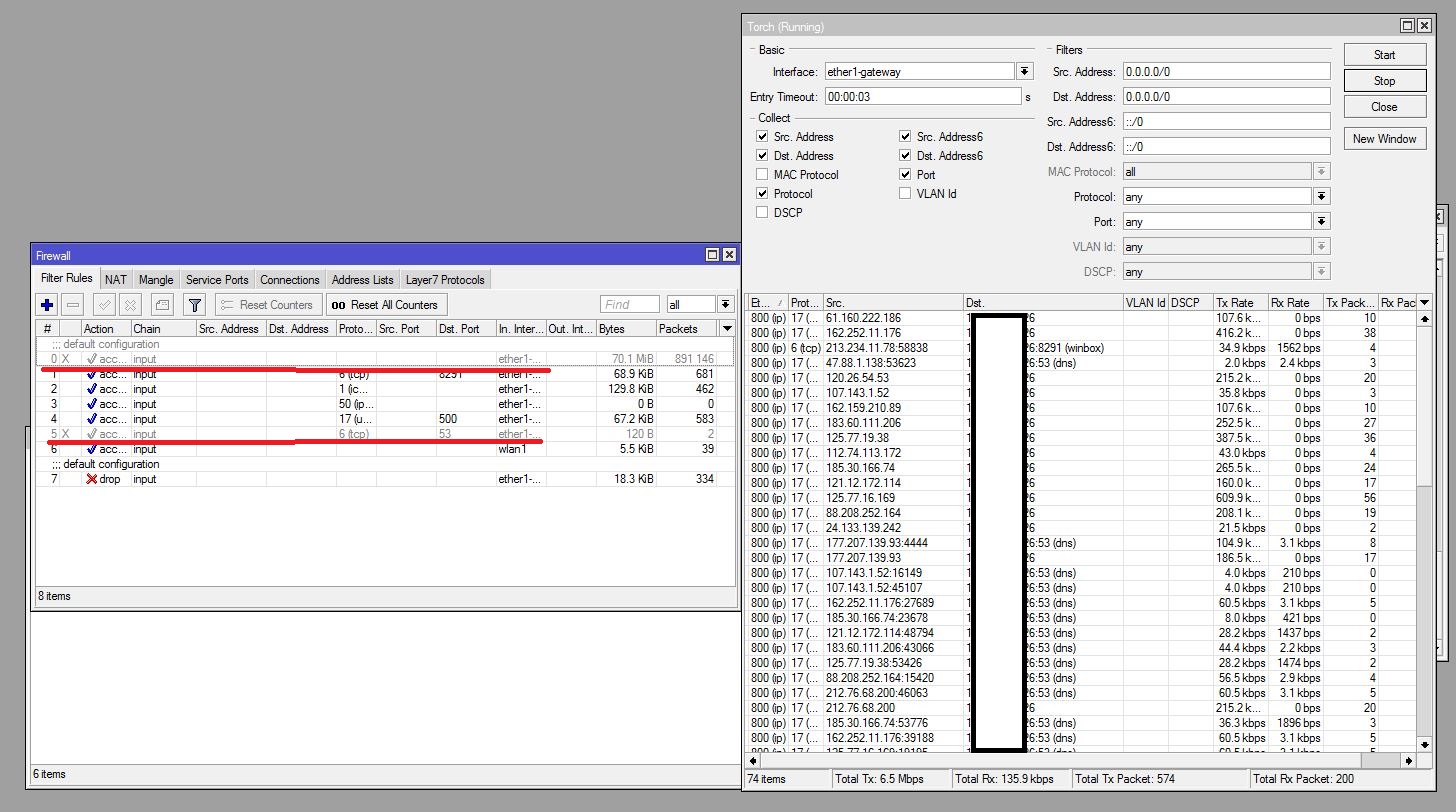Toggle the VLAN Id checkbox
Viewport: 1456px width, 812px height.
[905, 194]
